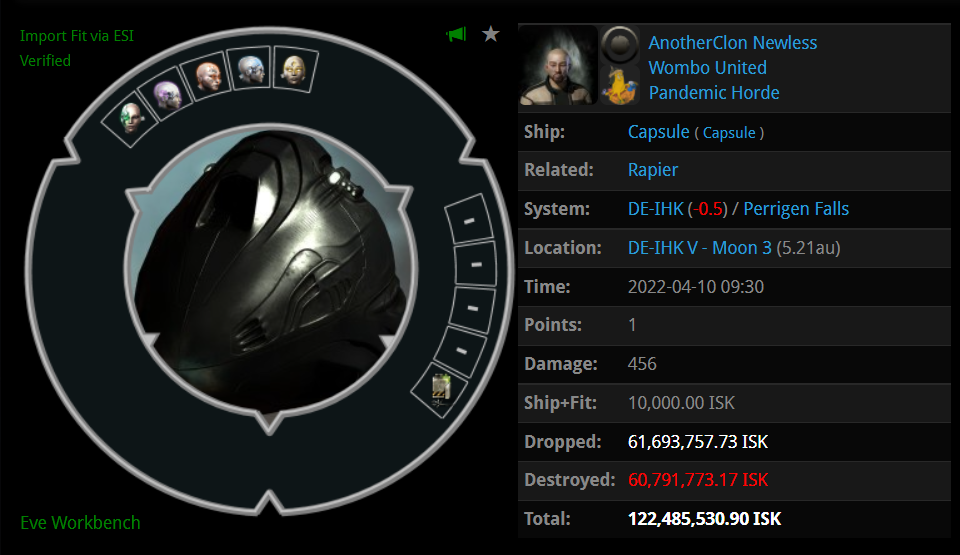The image size is (960, 555).
Task: Click the orange implant head icon
Action: pyautogui.click(x=208, y=77)
